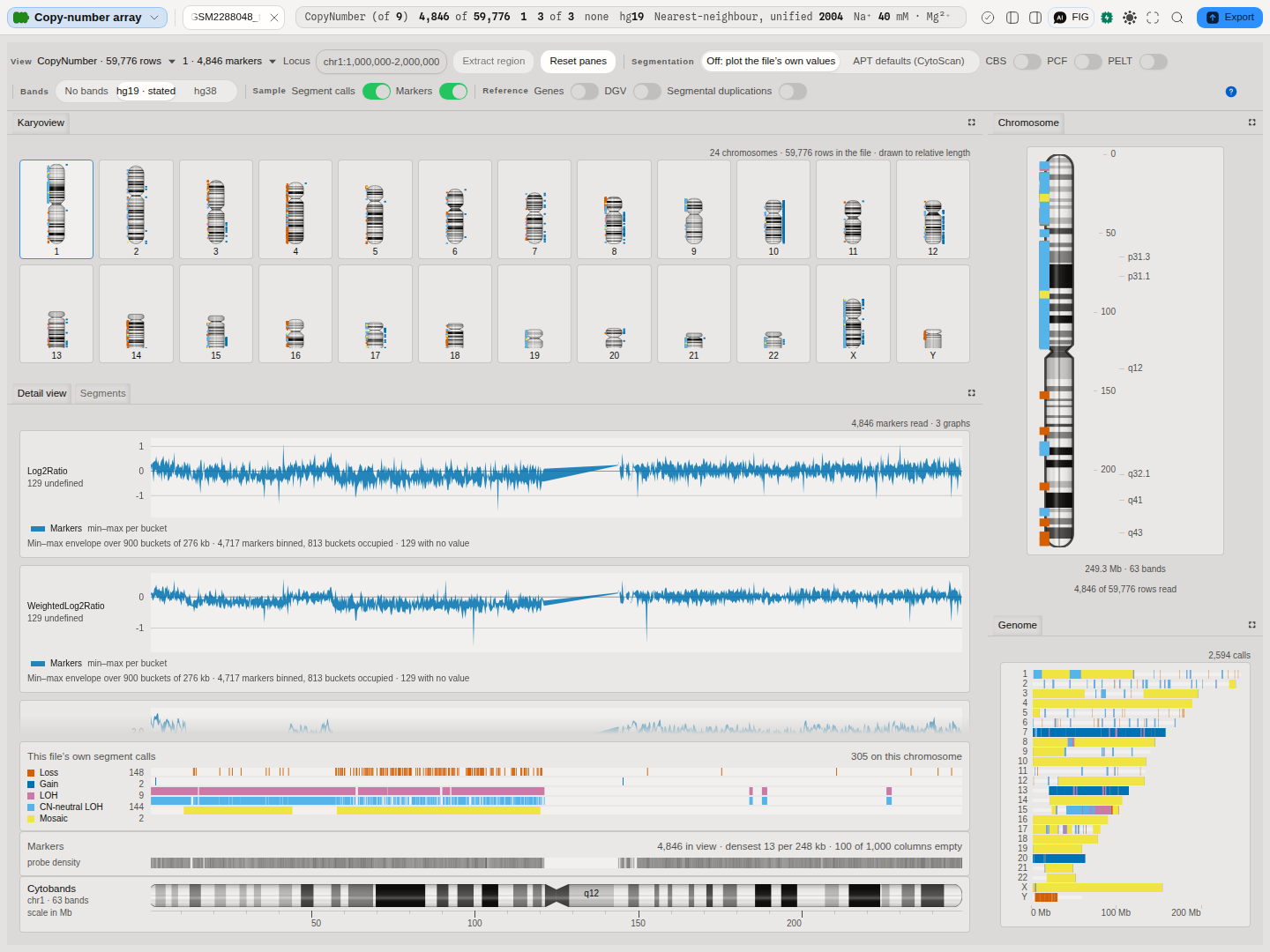Toggle the right sidebar panel icon
Image resolution: width=1270 pixels, height=952 pixels.
point(1035,18)
